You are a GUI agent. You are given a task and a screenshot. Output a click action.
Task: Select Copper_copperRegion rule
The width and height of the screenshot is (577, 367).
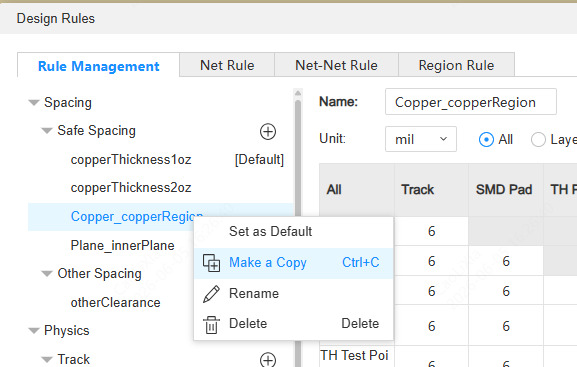click(137, 216)
